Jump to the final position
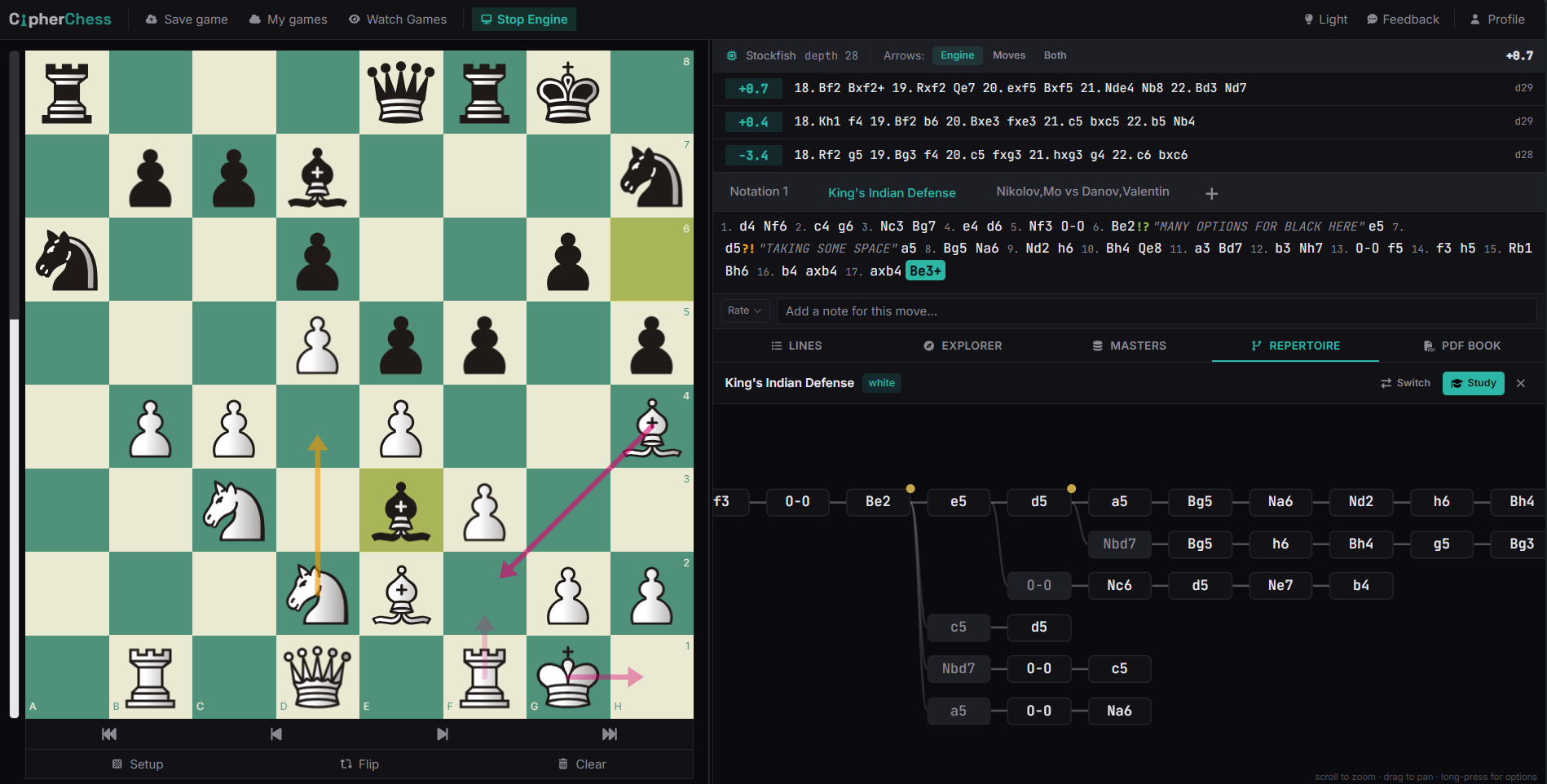The height and width of the screenshot is (784, 1547). click(x=609, y=733)
